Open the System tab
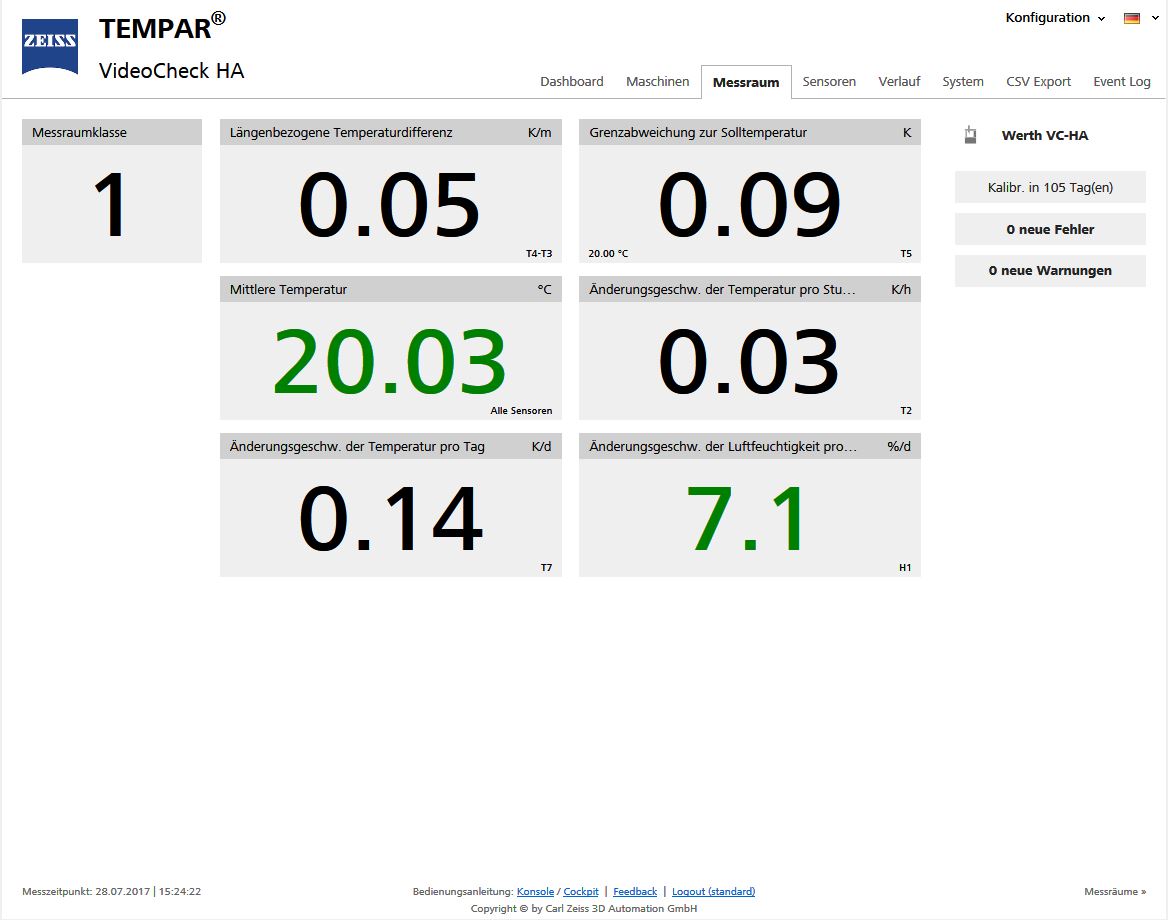Viewport: 1168px width, 920px height. (962, 81)
